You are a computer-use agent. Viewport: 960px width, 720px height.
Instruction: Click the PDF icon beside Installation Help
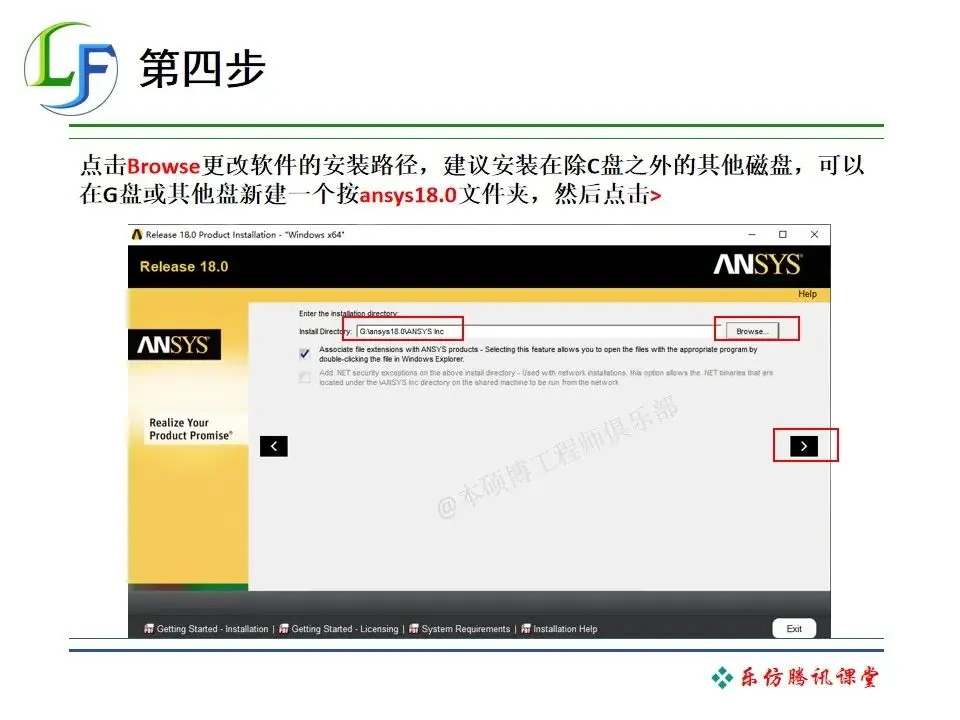pyautogui.click(x=525, y=629)
